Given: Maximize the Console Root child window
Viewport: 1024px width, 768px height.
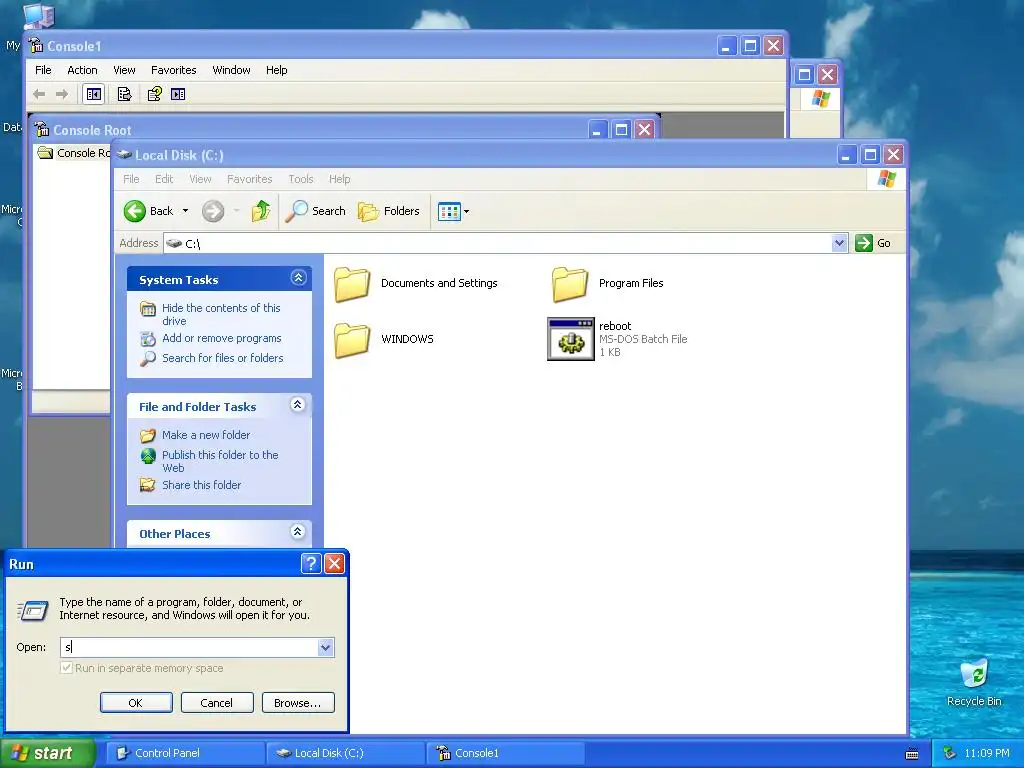Looking at the screenshot, I should 621,129.
